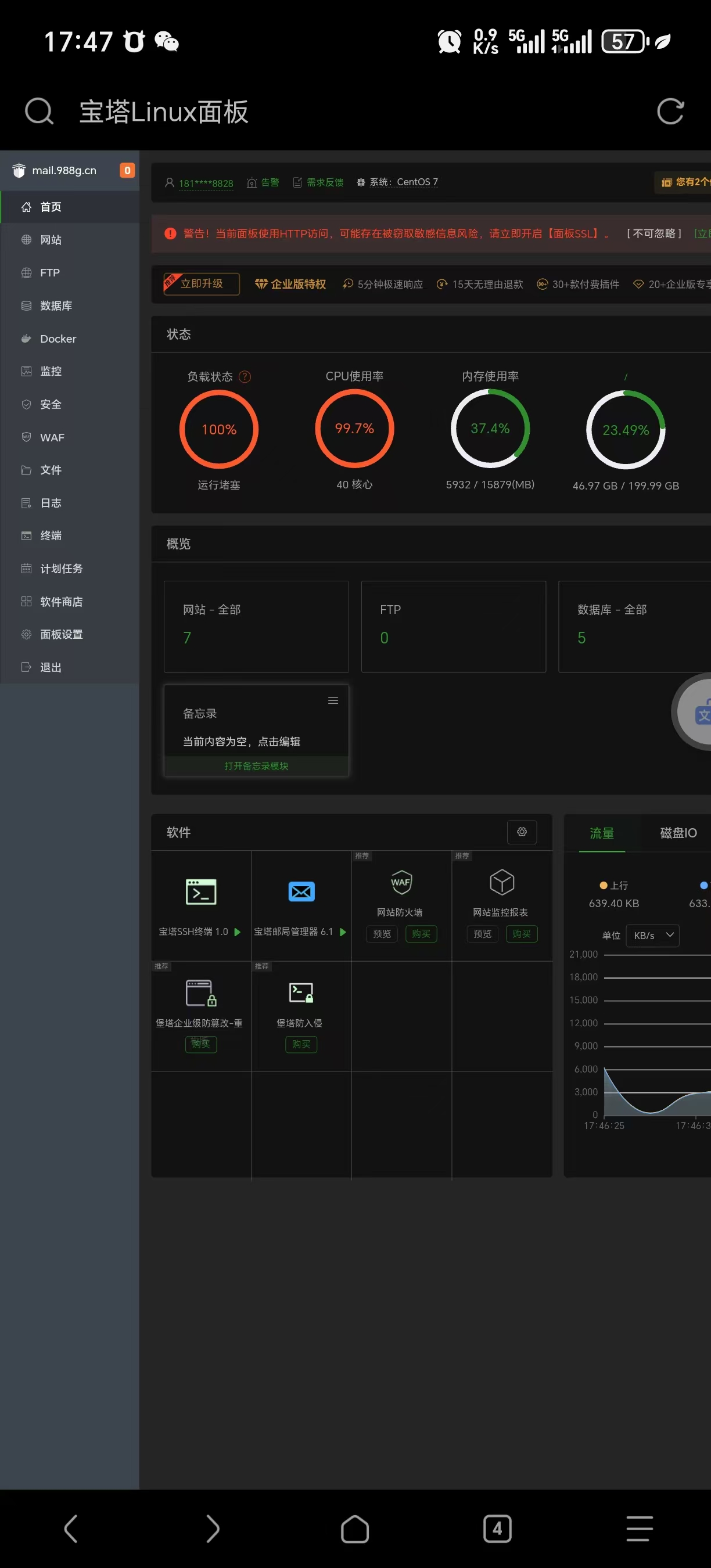Image resolution: width=711 pixels, height=1568 pixels.
Task: Click the 100% load status gauge
Action: click(x=219, y=429)
